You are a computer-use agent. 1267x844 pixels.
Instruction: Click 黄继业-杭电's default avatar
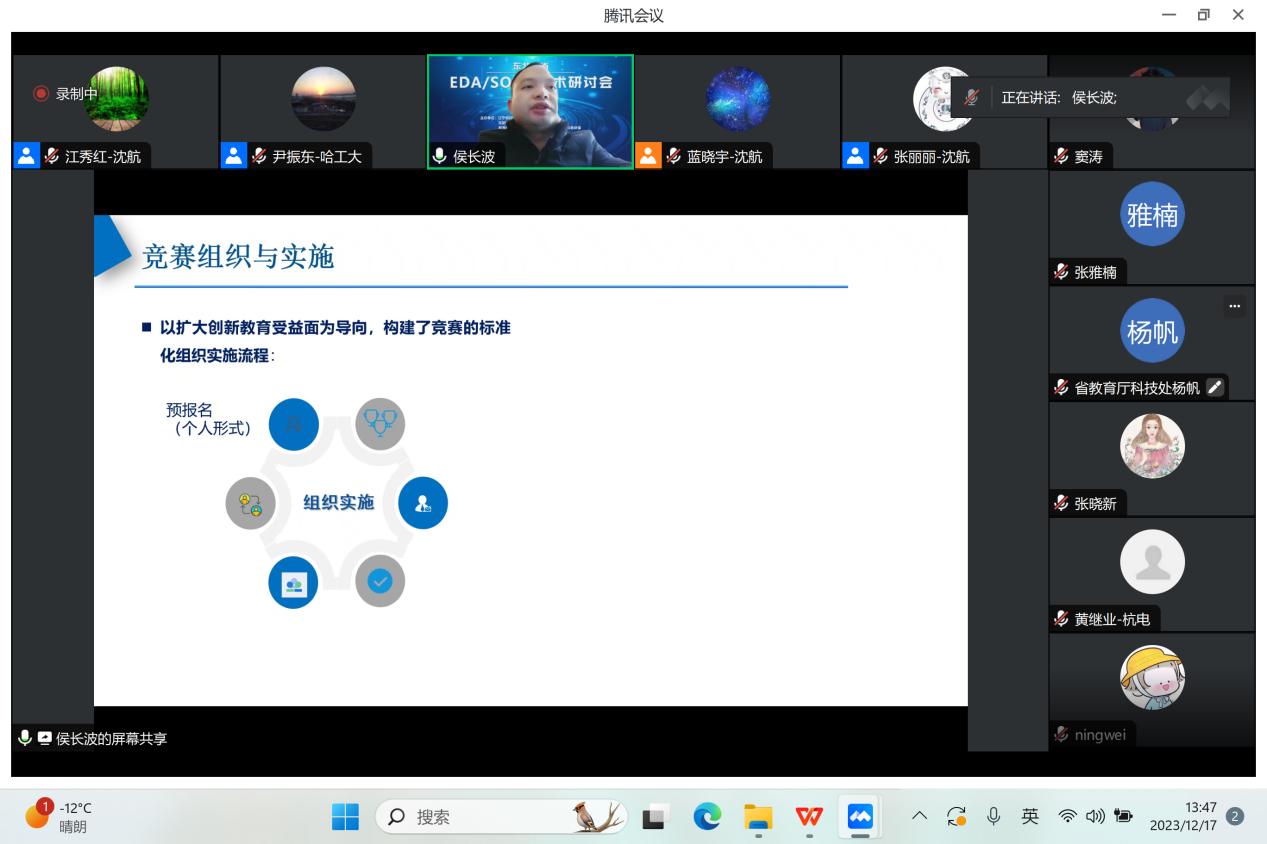(x=1152, y=562)
